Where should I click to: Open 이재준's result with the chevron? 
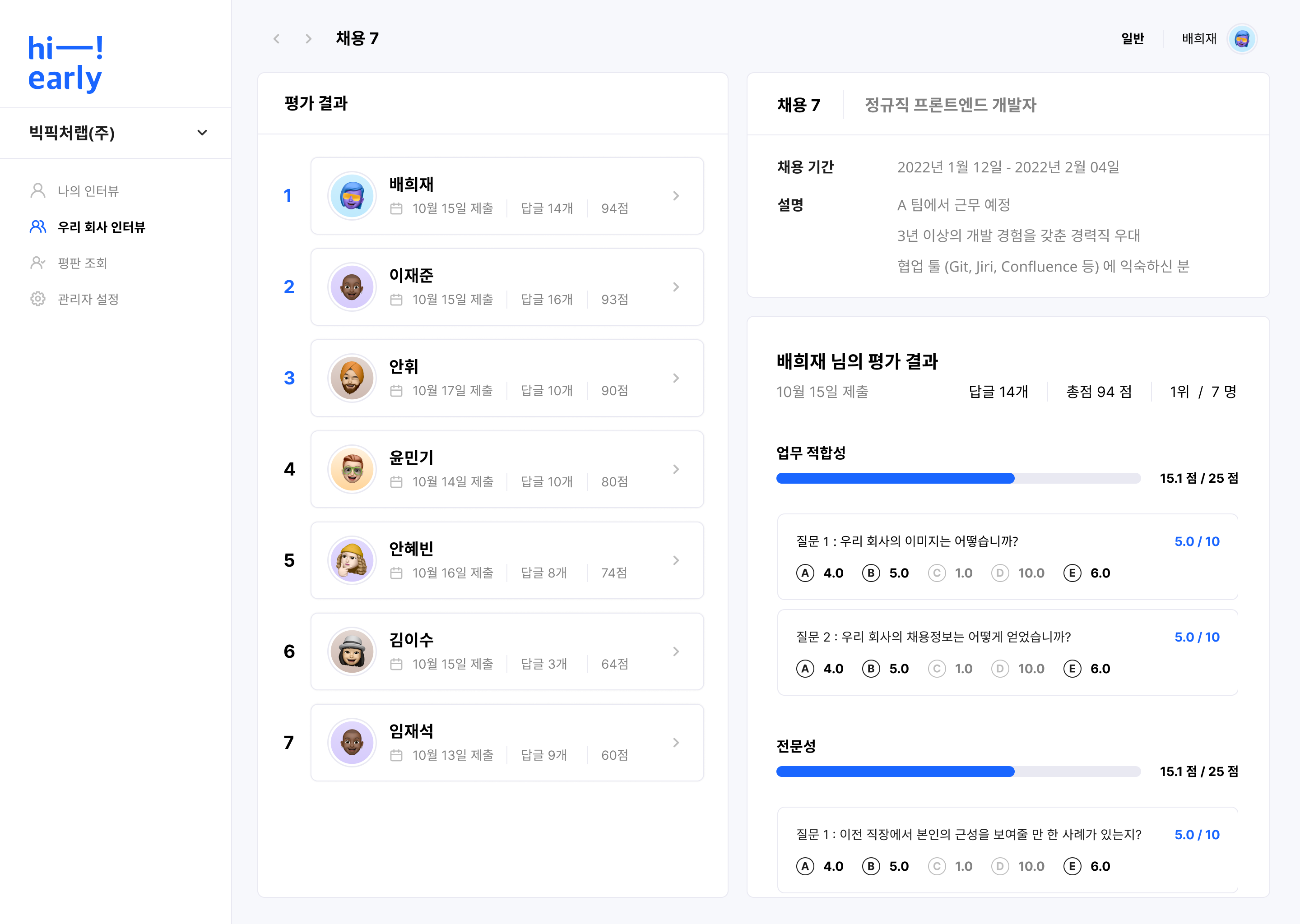click(676, 287)
